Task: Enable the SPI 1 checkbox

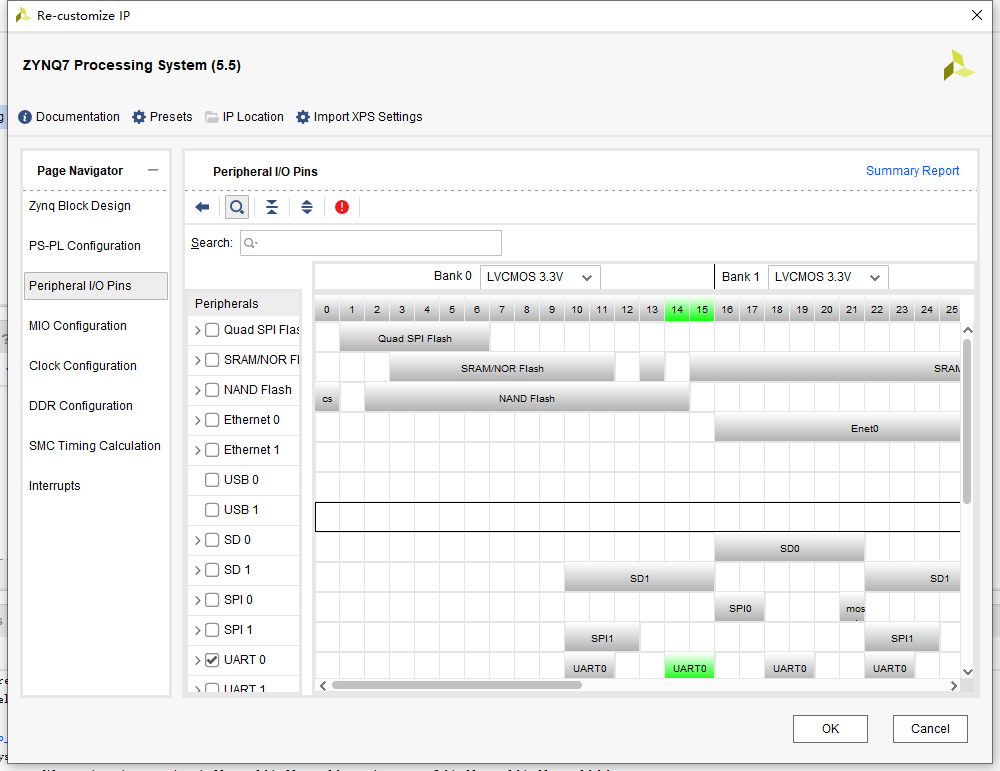Action: pos(212,629)
